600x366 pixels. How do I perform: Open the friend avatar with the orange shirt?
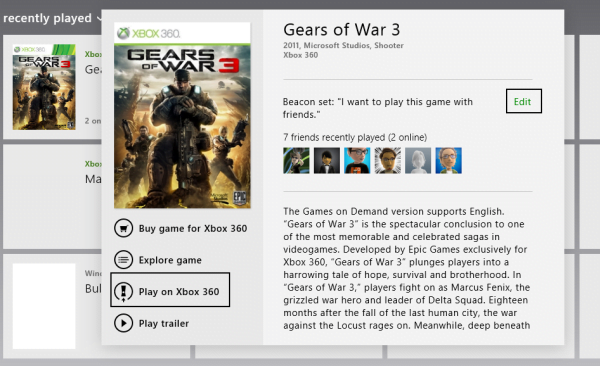[357, 161]
